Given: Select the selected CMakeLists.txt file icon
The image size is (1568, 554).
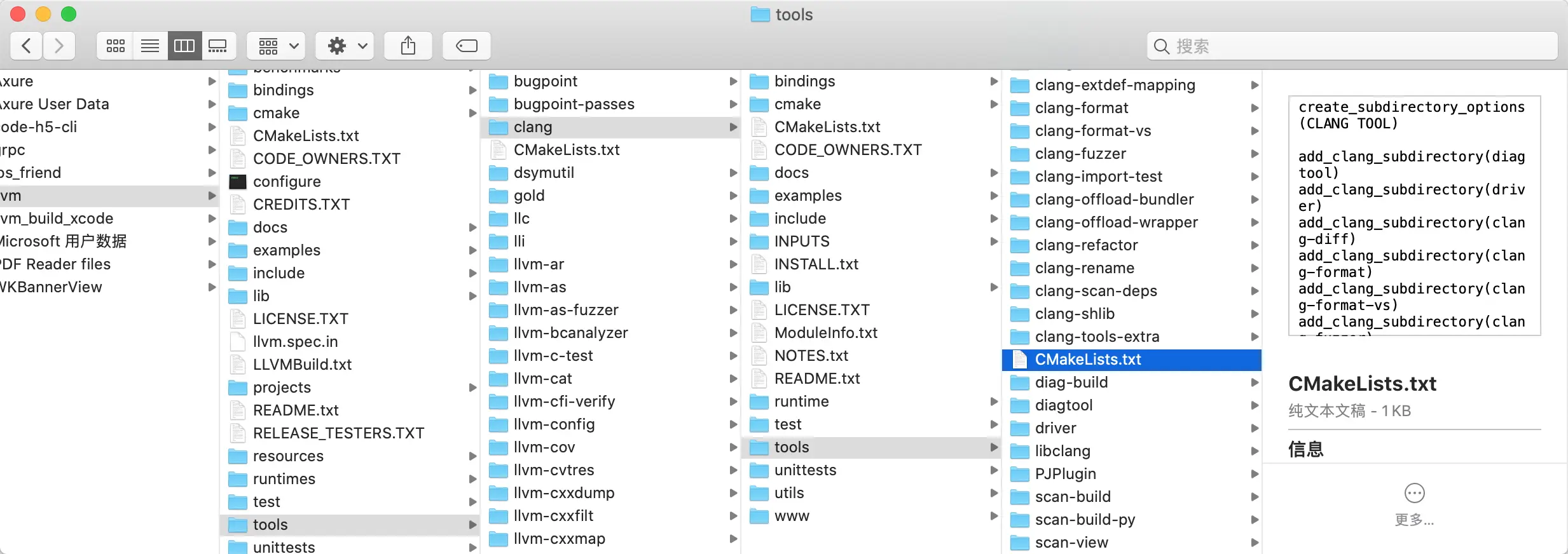Looking at the screenshot, I should (1019, 360).
